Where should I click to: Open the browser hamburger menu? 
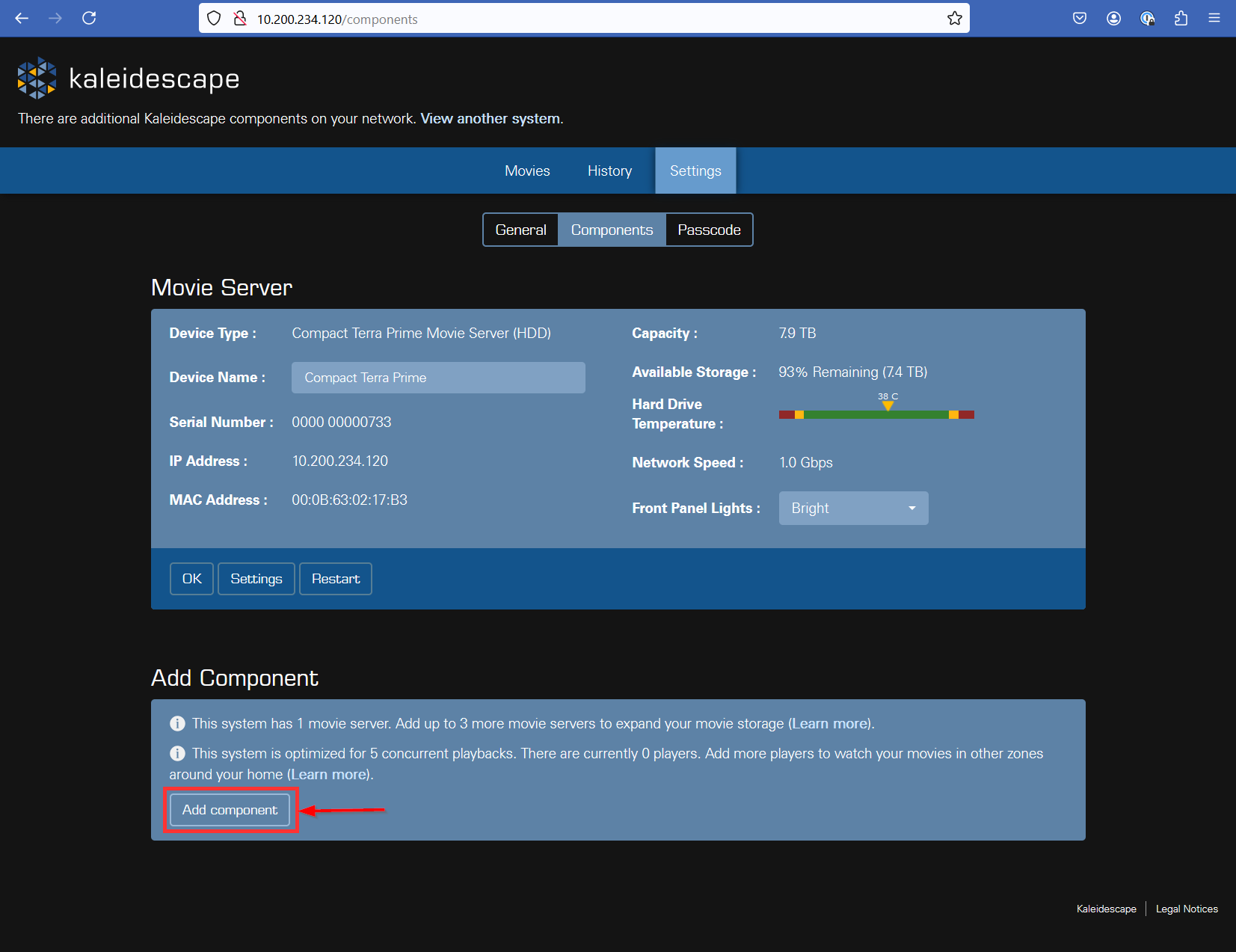click(x=1214, y=18)
